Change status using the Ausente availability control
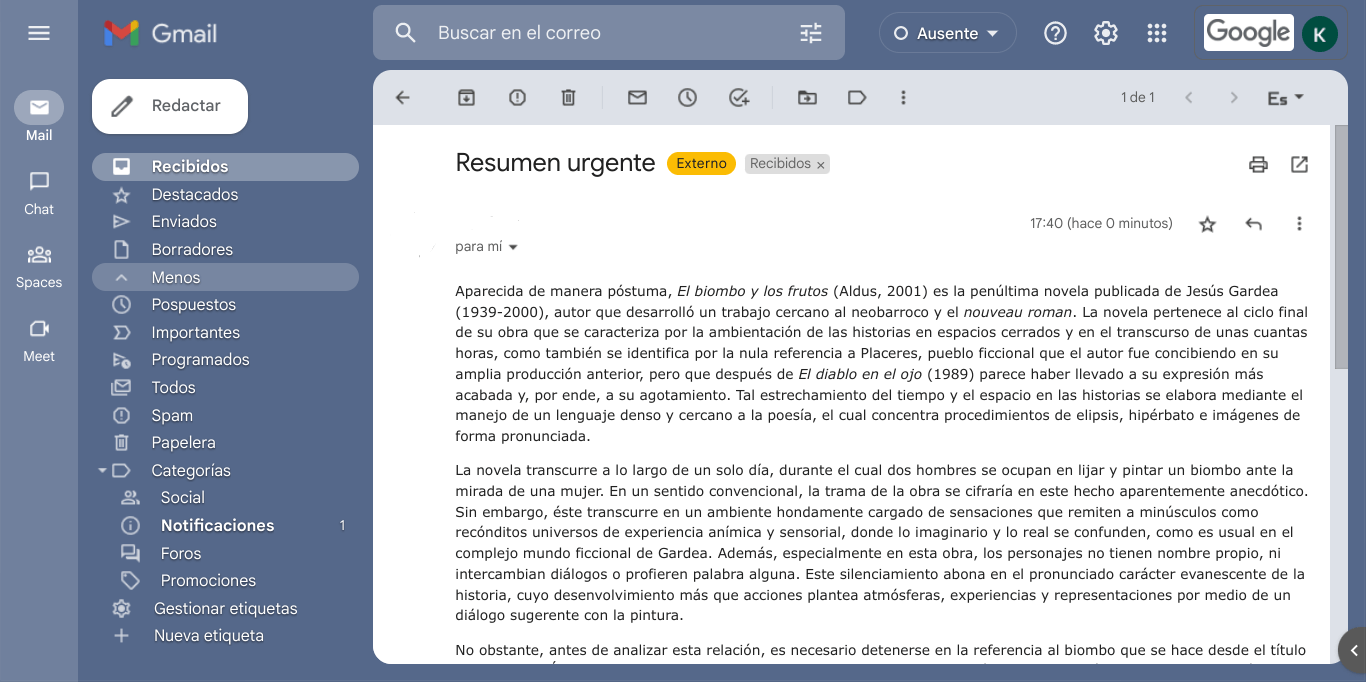Viewport: 1366px width, 682px height. 946,32
